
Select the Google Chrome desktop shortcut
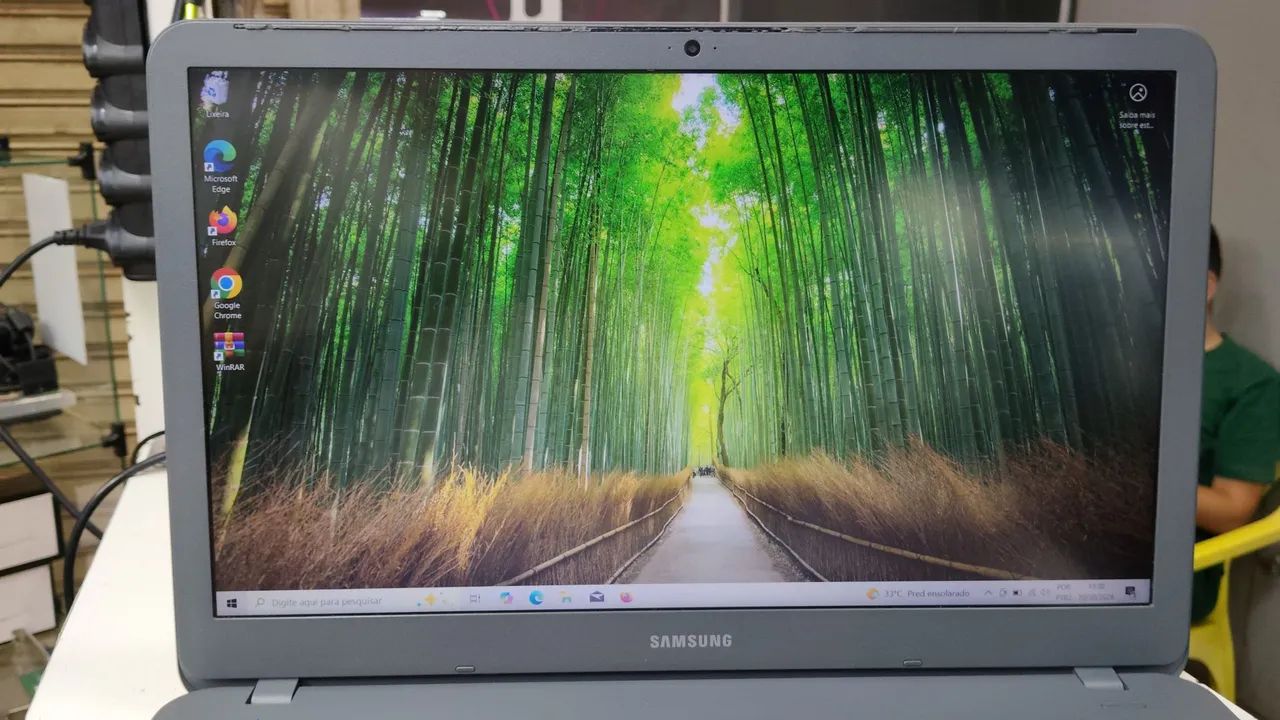227,294
